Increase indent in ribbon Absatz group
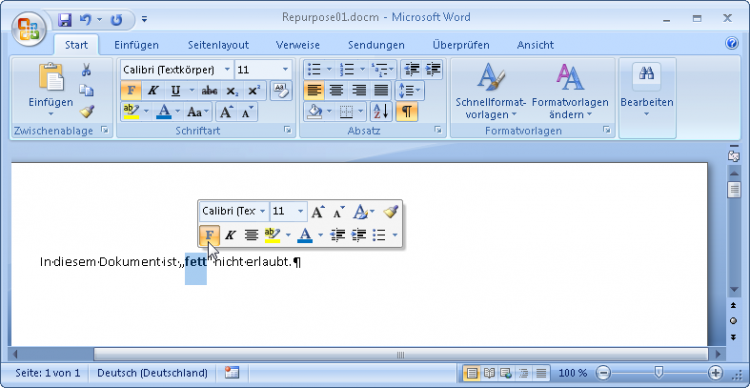 (x=433, y=70)
